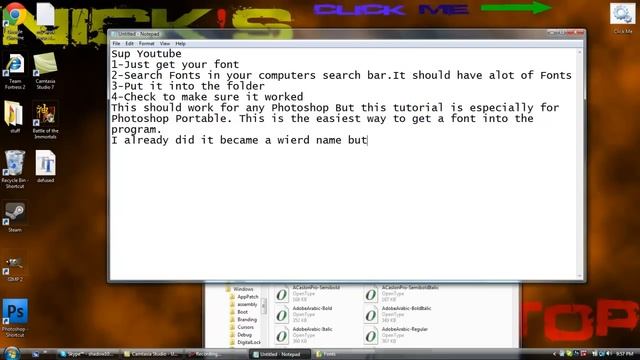640x360 pixels.
Task: Open Notepad's Help menu
Action: click(x=180, y=44)
